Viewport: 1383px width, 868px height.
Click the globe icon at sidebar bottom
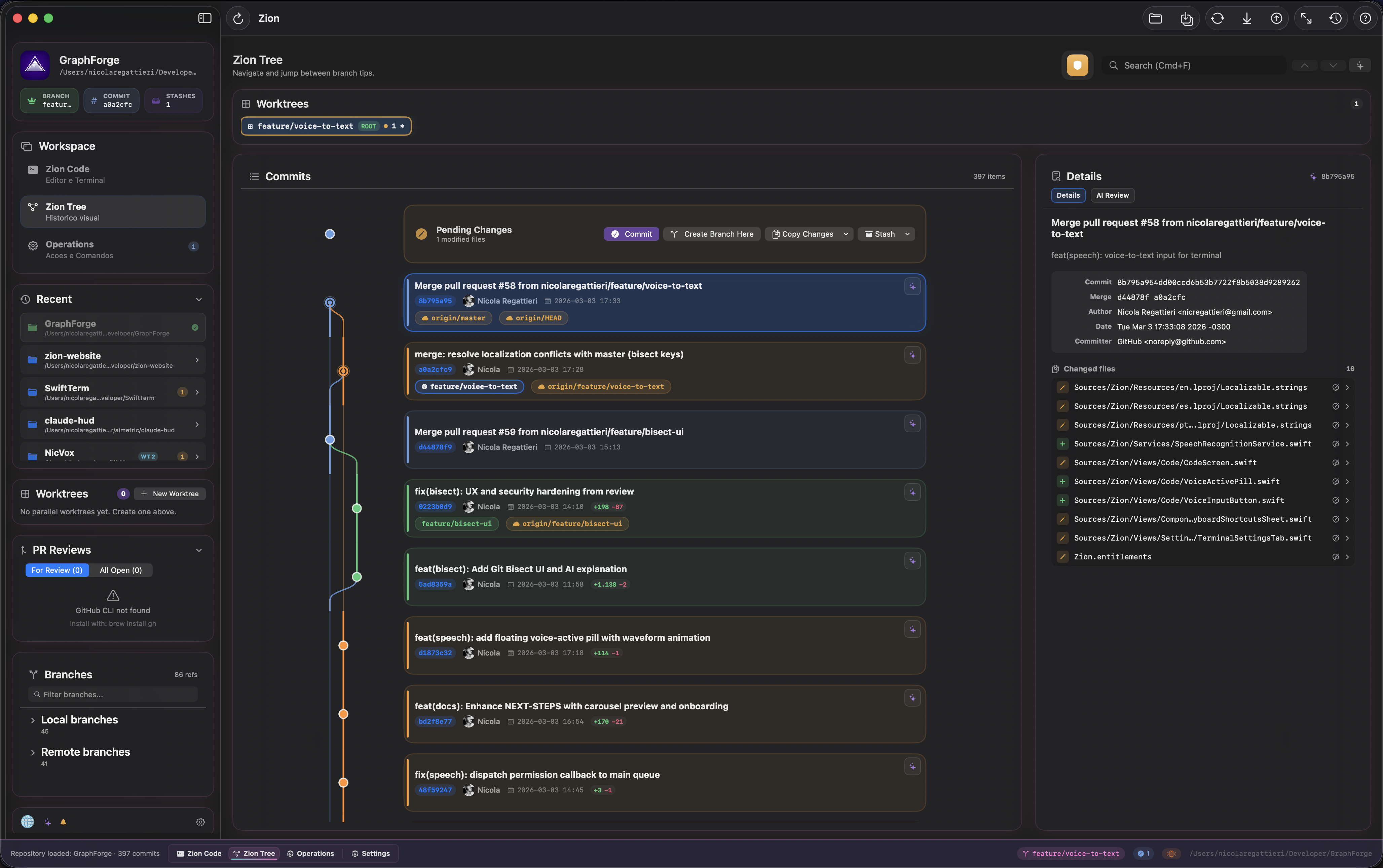[x=28, y=822]
